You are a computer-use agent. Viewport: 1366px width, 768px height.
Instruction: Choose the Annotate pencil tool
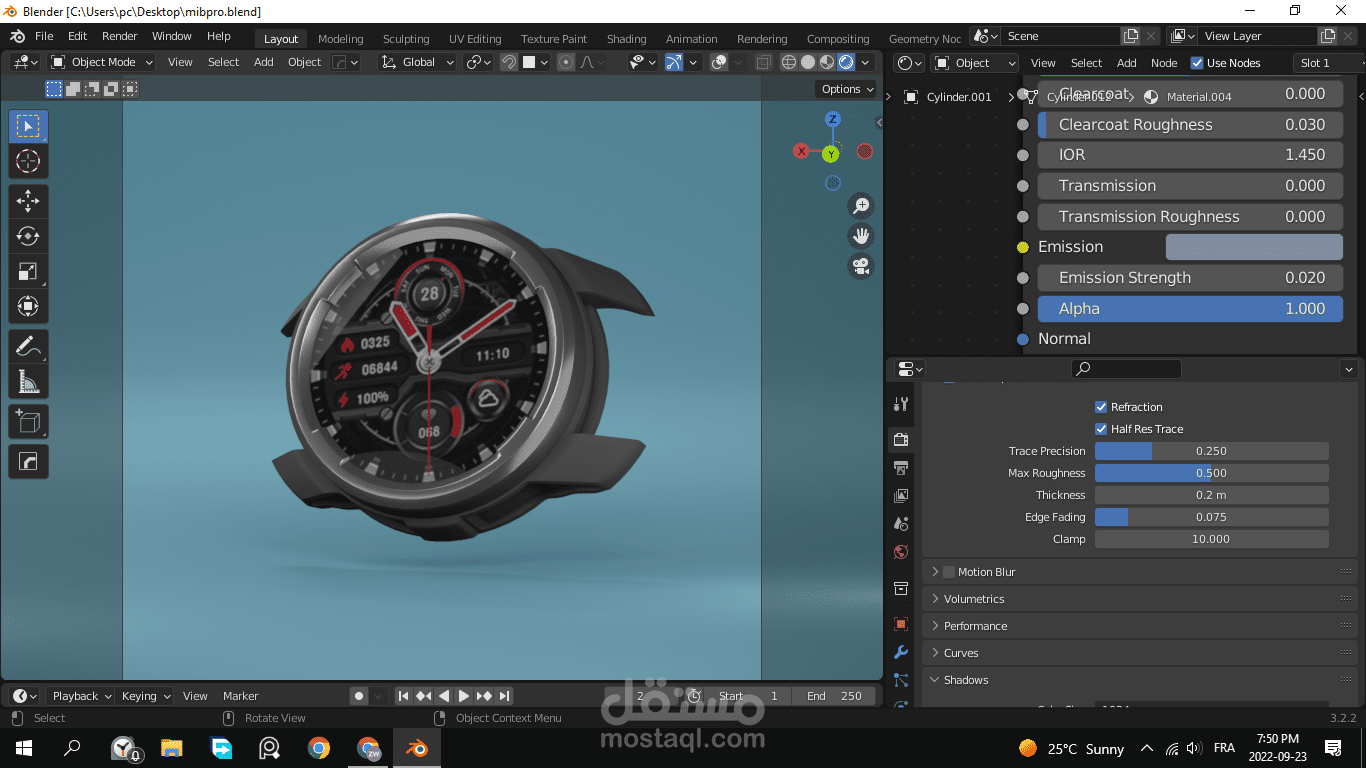[28, 347]
